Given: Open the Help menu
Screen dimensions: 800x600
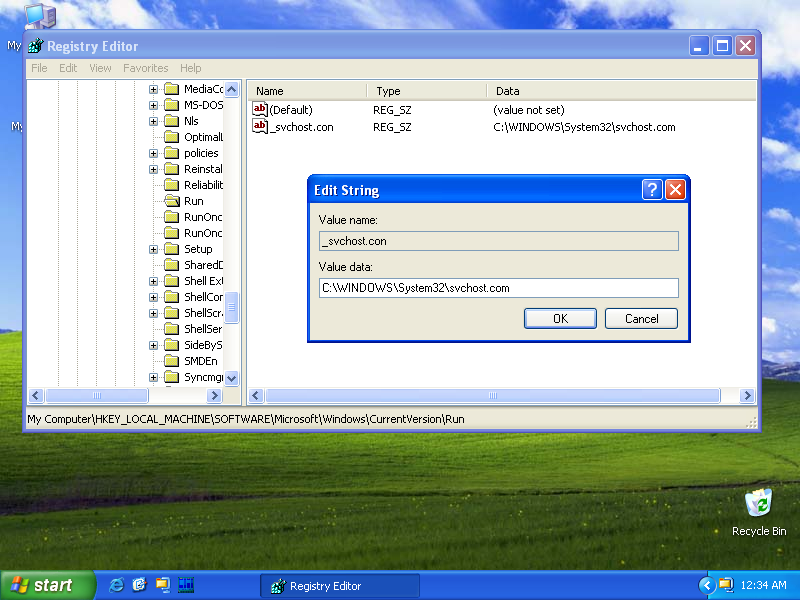Looking at the screenshot, I should pos(190,68).
